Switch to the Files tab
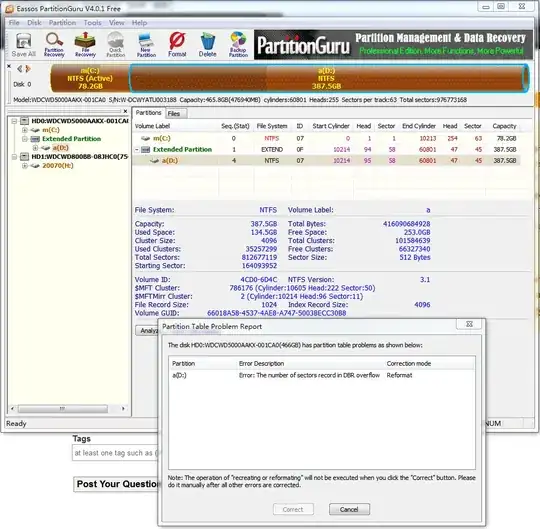This screenshot has height=529, width=540. [175, 114]
